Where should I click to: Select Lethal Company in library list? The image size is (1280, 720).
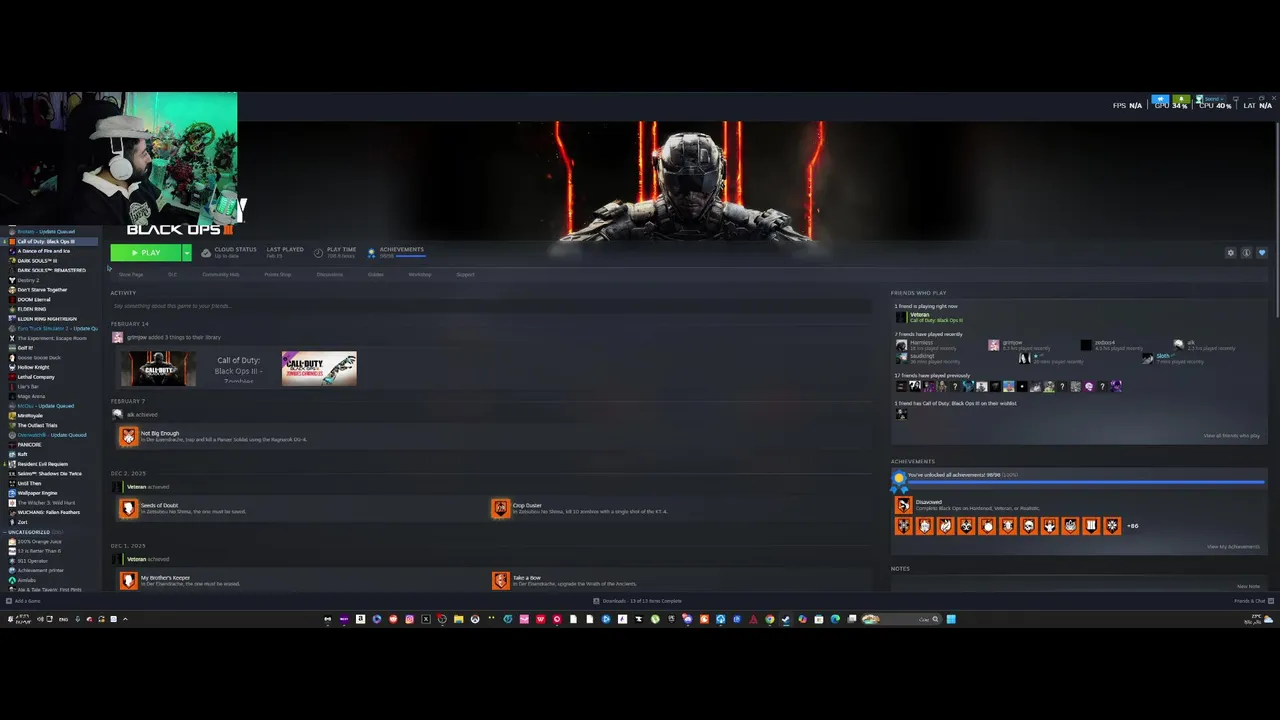pyautogui.click(x=36, y=377)
